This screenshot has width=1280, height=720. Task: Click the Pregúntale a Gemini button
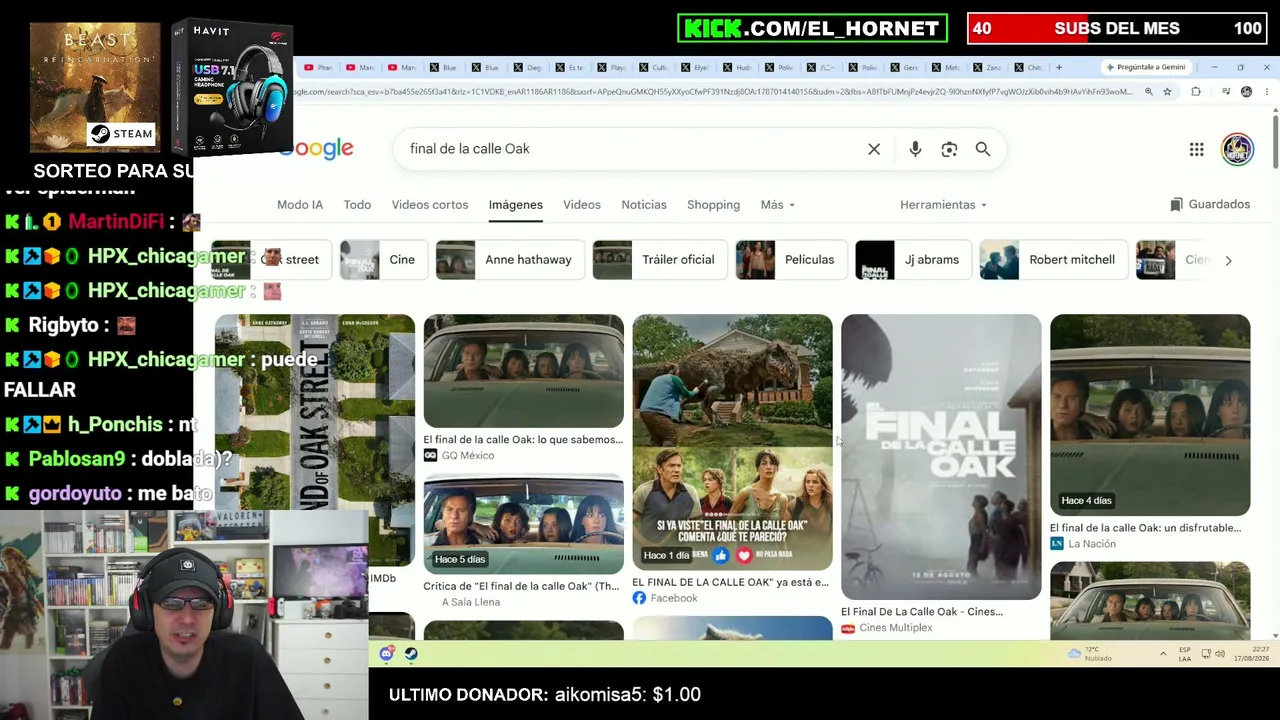(1146, 67)
